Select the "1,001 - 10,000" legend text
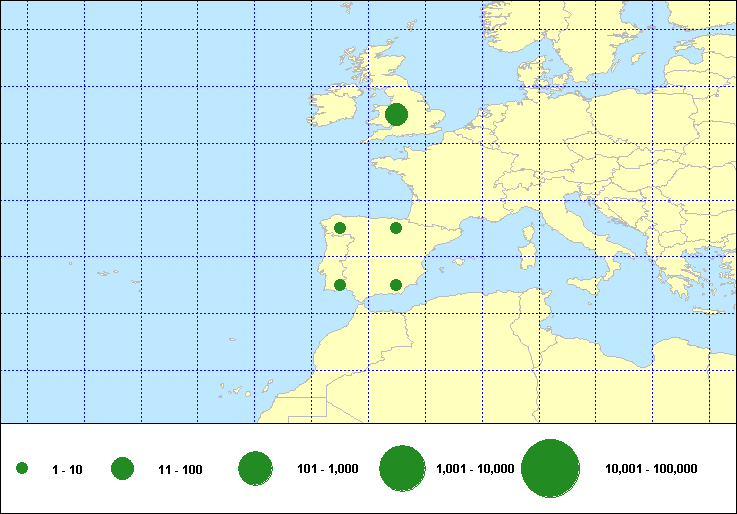The height and width of the screenshot is (514, 737). coord(475,469)
